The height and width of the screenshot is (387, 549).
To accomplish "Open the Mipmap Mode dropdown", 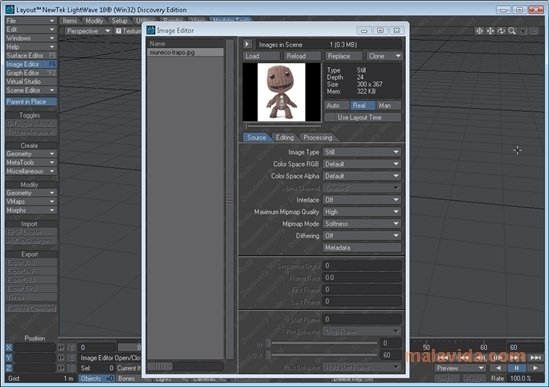I will pos(362,223).
